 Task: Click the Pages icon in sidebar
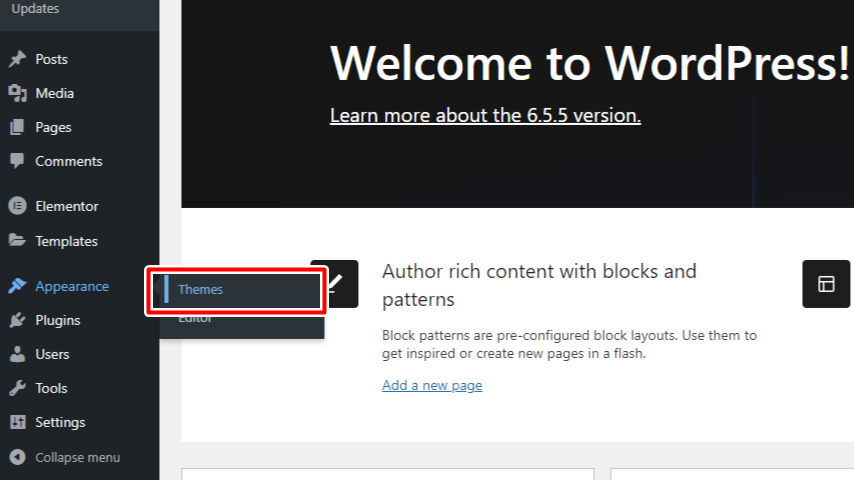[17, 127]
